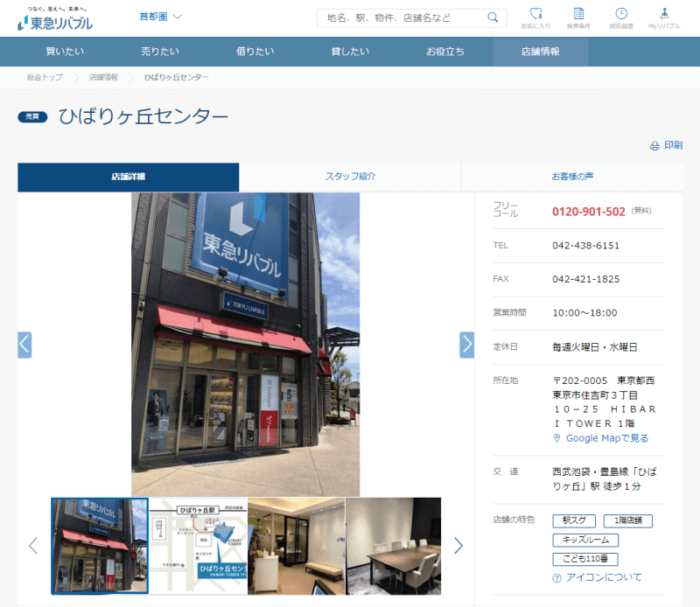Screen dimensions: 700x607
Task: Switch to the スタッフ紹介 tab
Action: coord(350,177)
